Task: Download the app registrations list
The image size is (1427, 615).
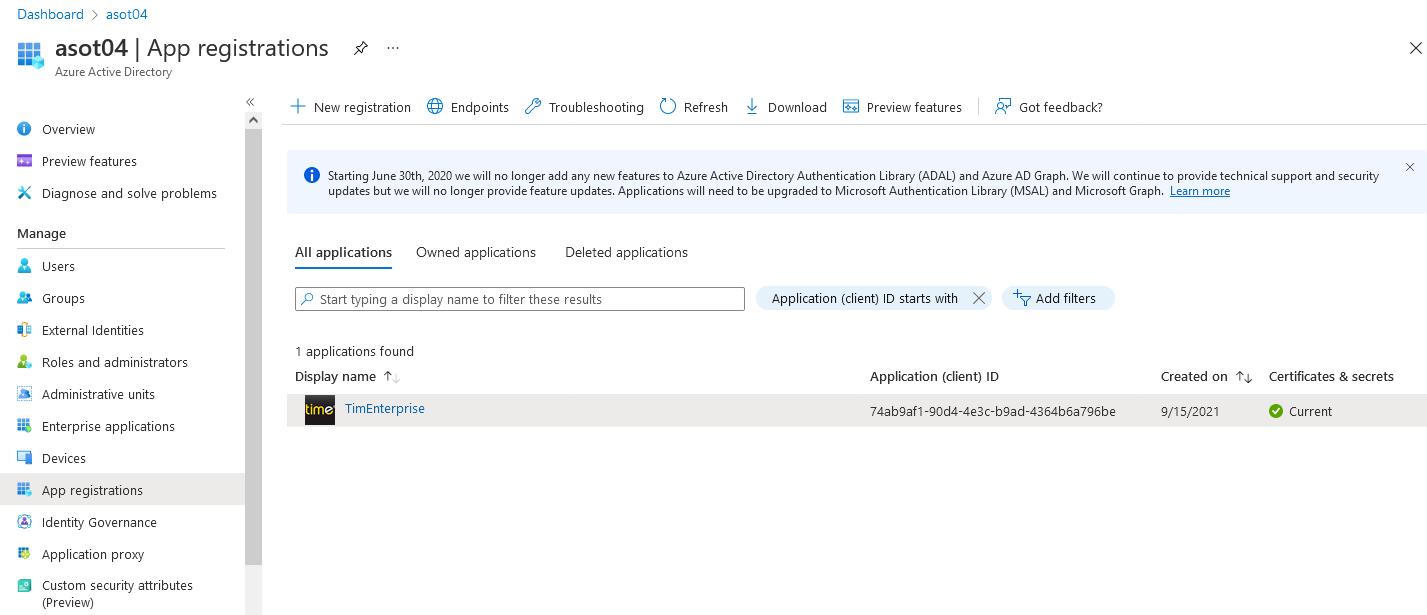Action: 786,107
